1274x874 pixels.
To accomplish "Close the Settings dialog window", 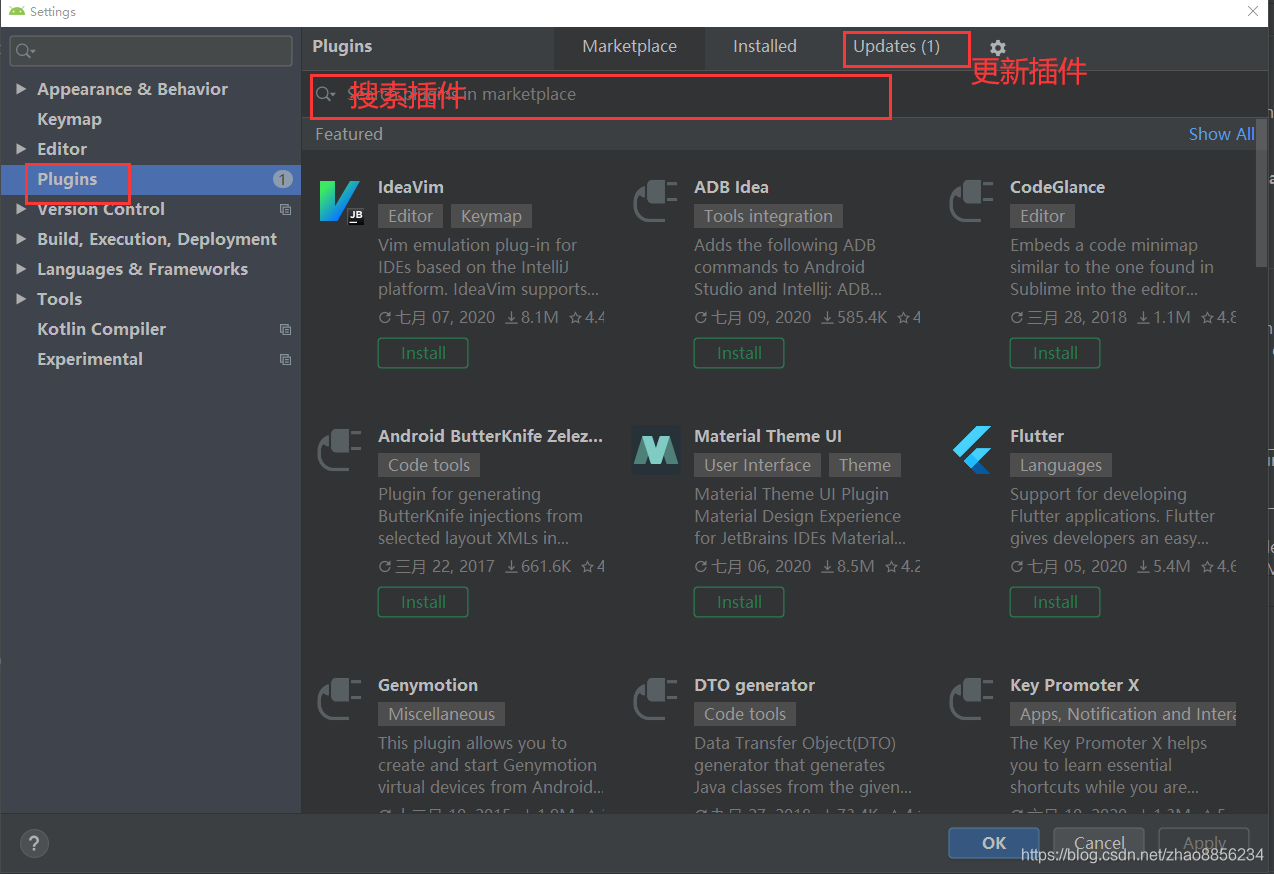I will (1253, 12).
